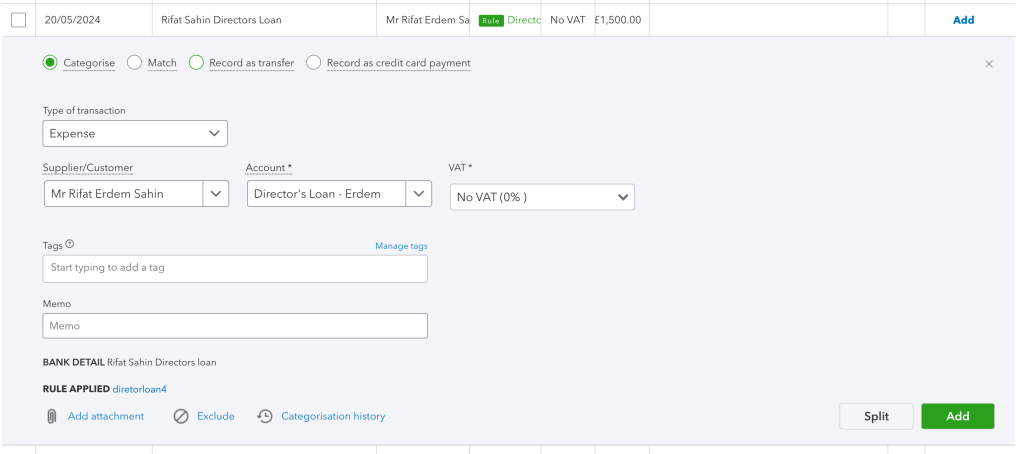Click the Tags input field

click(x=235, y=268)
